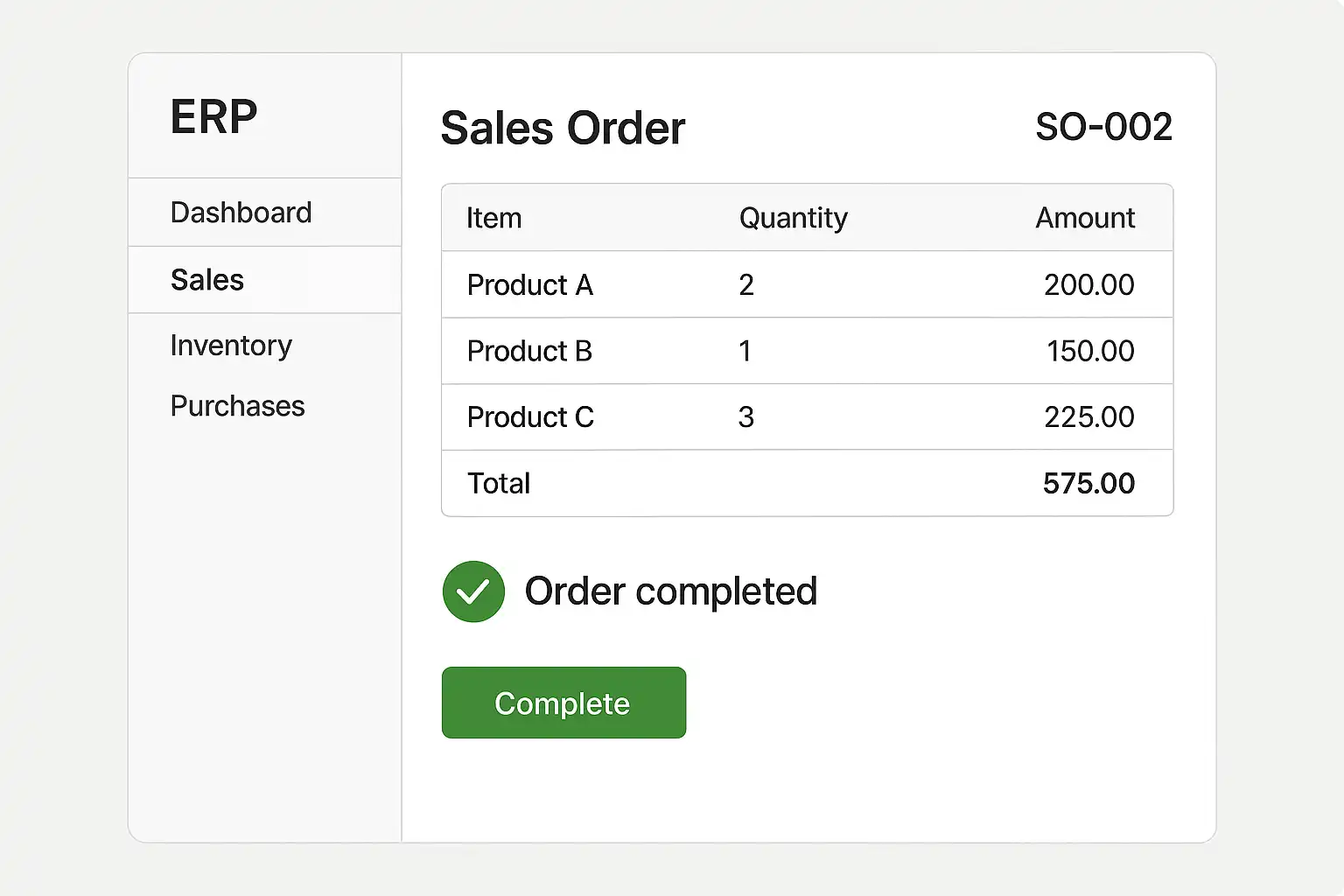Go to Inventory in the sidebar

coord(231,346)
